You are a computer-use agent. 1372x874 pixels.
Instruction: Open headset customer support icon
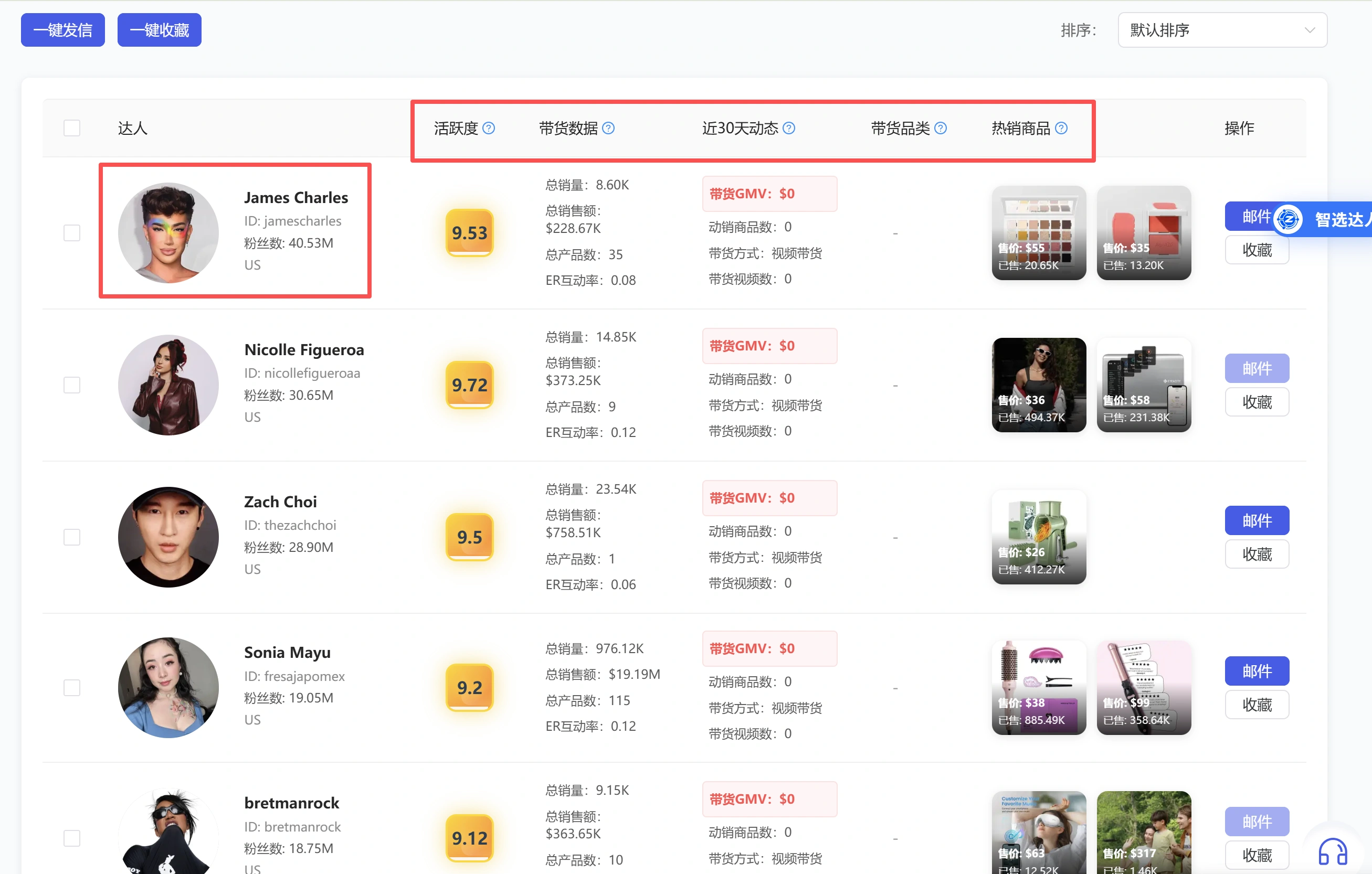[x=1332, y=852]
